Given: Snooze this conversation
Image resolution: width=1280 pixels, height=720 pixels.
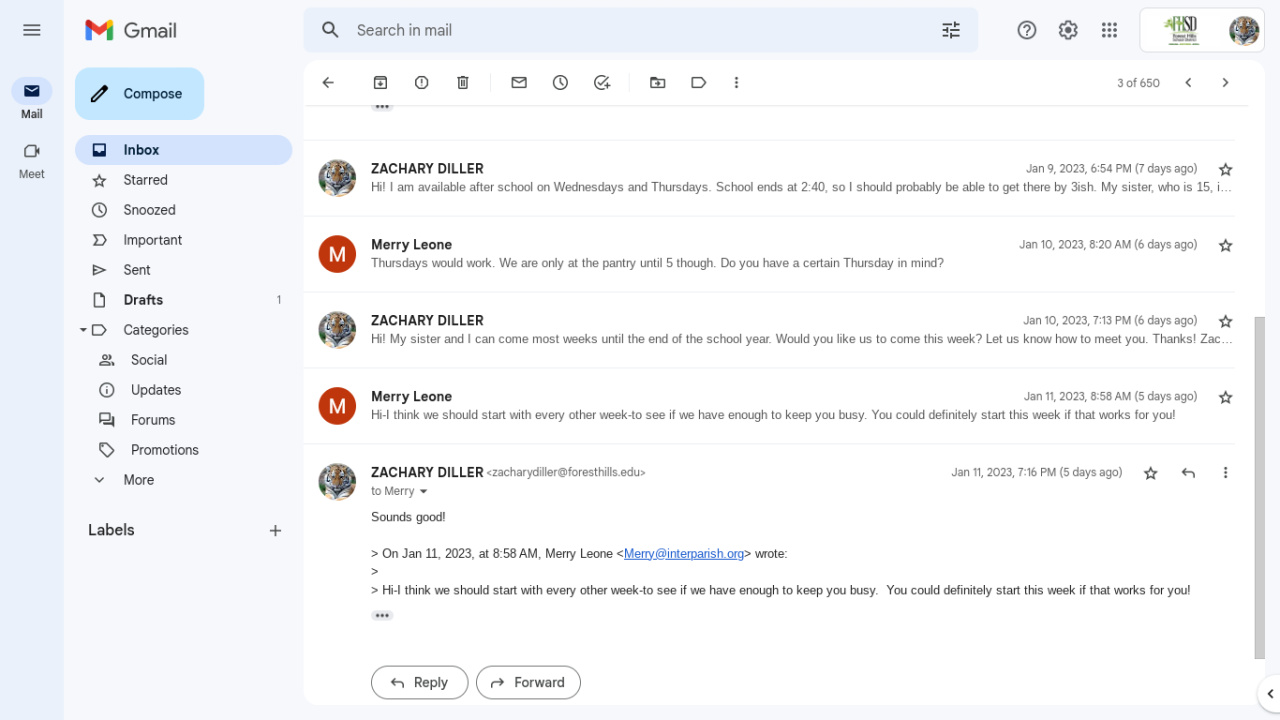Looking at the screenshot, I should click(560, 83).
